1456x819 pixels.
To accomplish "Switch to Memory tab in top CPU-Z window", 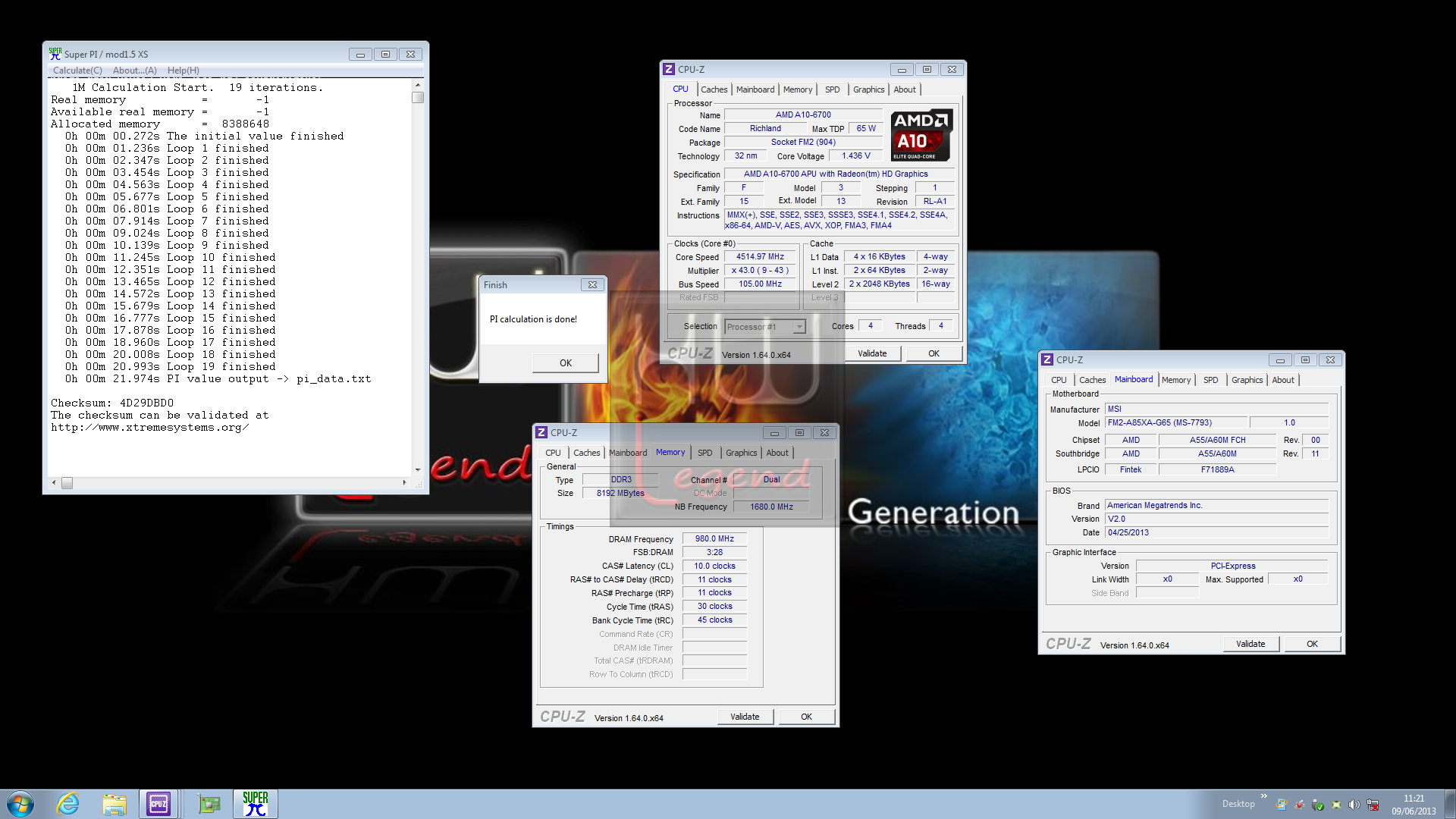I will [x=798, y=89].
